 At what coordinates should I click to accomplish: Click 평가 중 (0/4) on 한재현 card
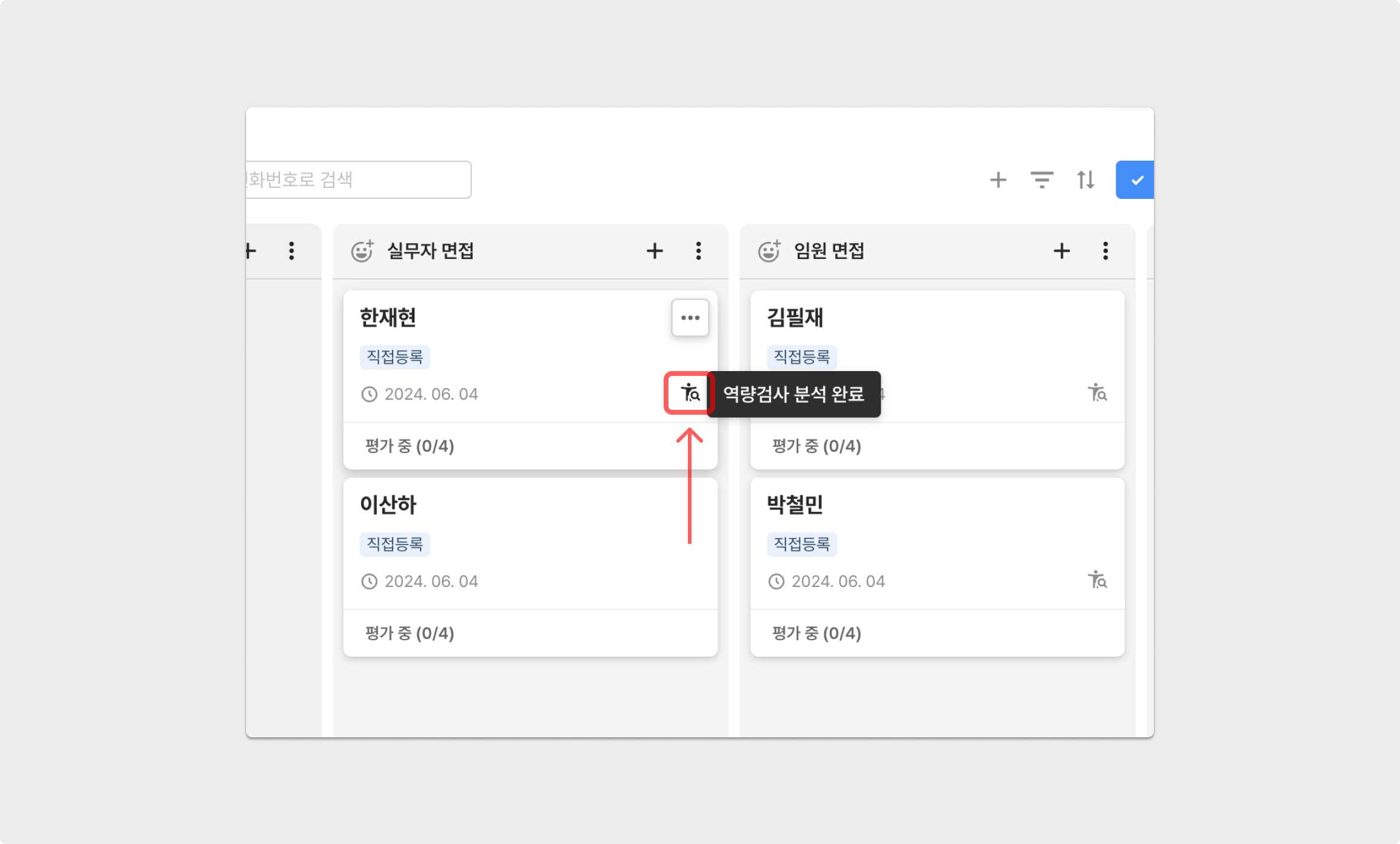pos(410,446)
